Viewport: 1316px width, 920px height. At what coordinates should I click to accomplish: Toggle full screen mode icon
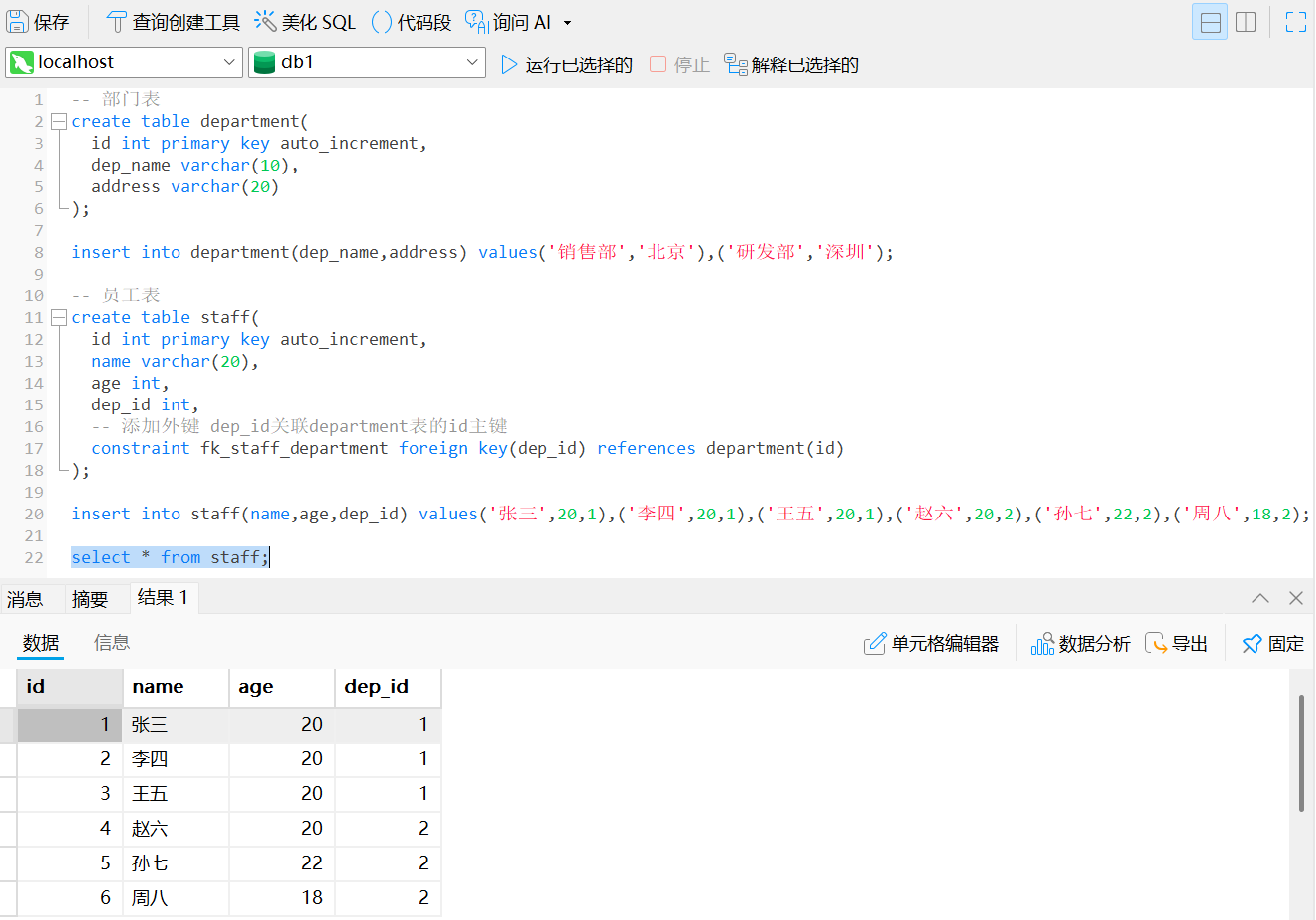tap(1296, 22)
